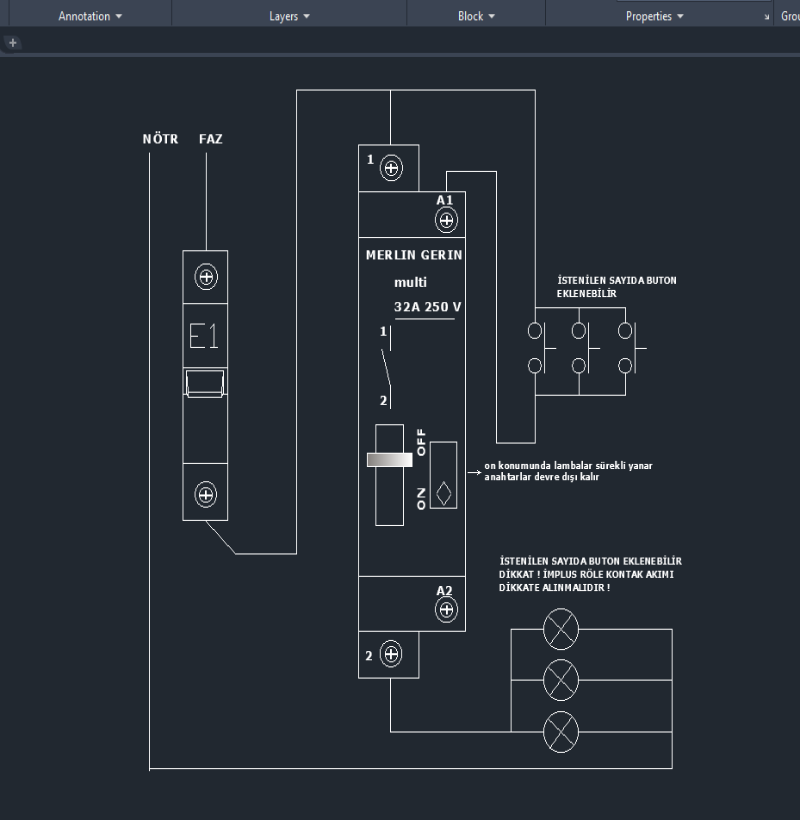Screen dimensions: 800x820
Task: Open the Annotation panel dropdown
Action: [x=90, y=16]
